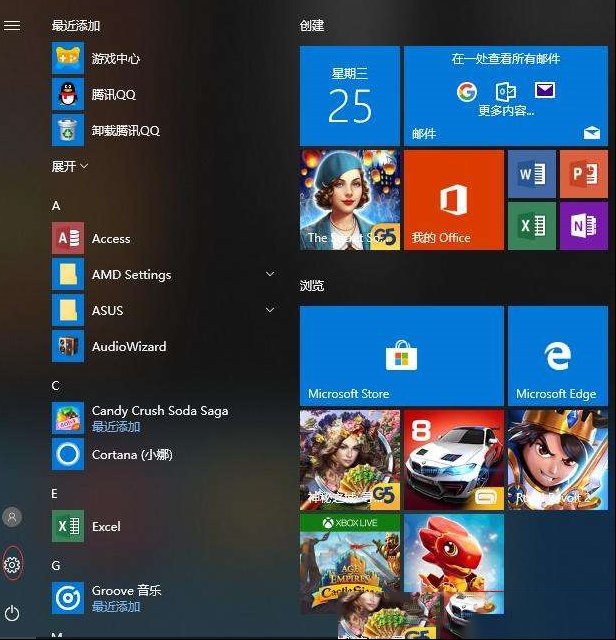Click the Google account icon in Mail tile
Viewport: 616px width, 640px height.
(467, 91)
